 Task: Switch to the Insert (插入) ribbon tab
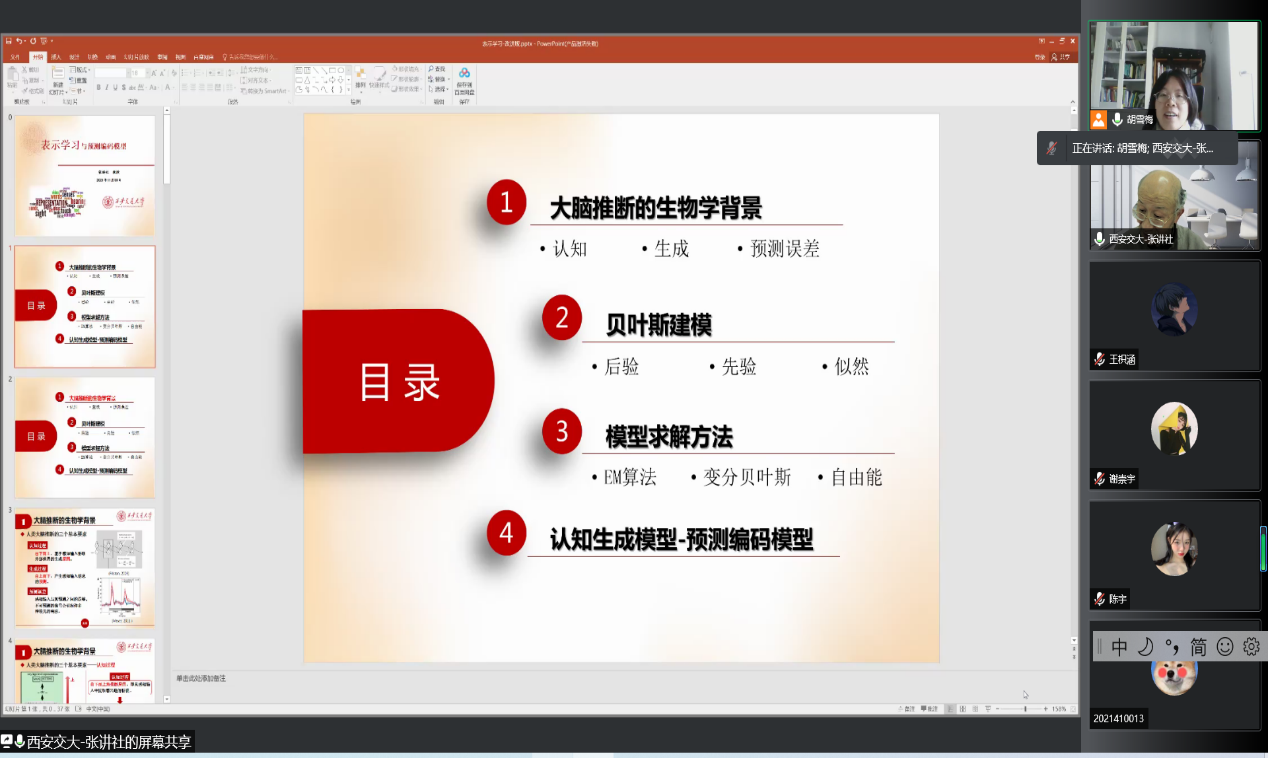point(56,57)
